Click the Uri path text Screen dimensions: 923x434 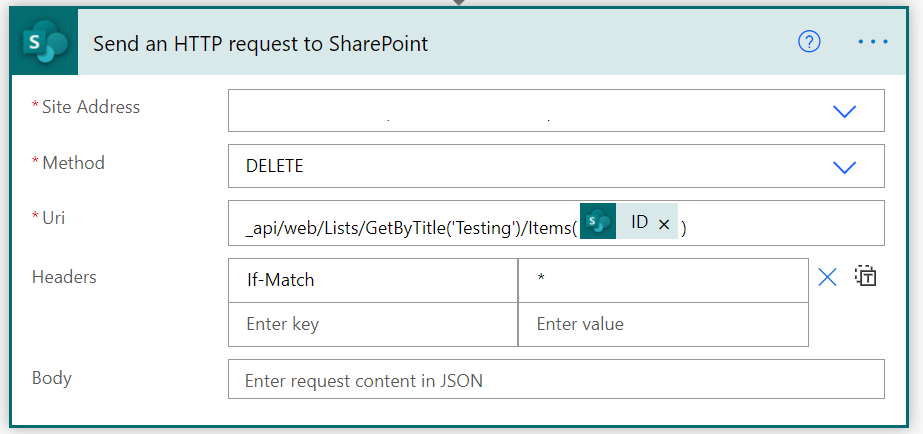410,228
